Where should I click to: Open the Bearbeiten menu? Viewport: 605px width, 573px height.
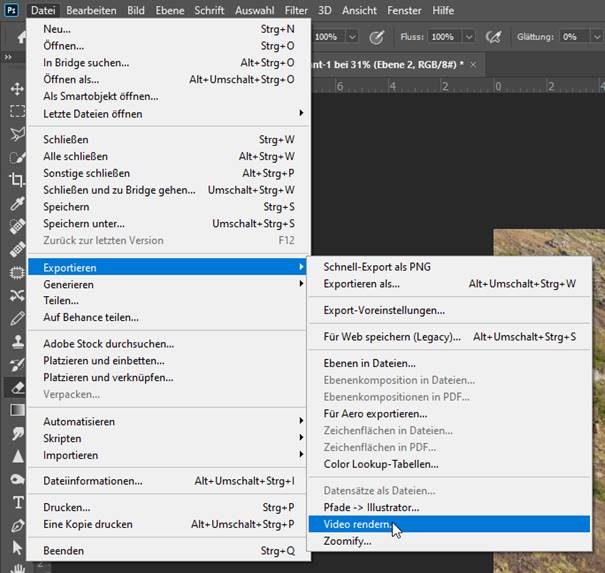click(x=91, y=10)
